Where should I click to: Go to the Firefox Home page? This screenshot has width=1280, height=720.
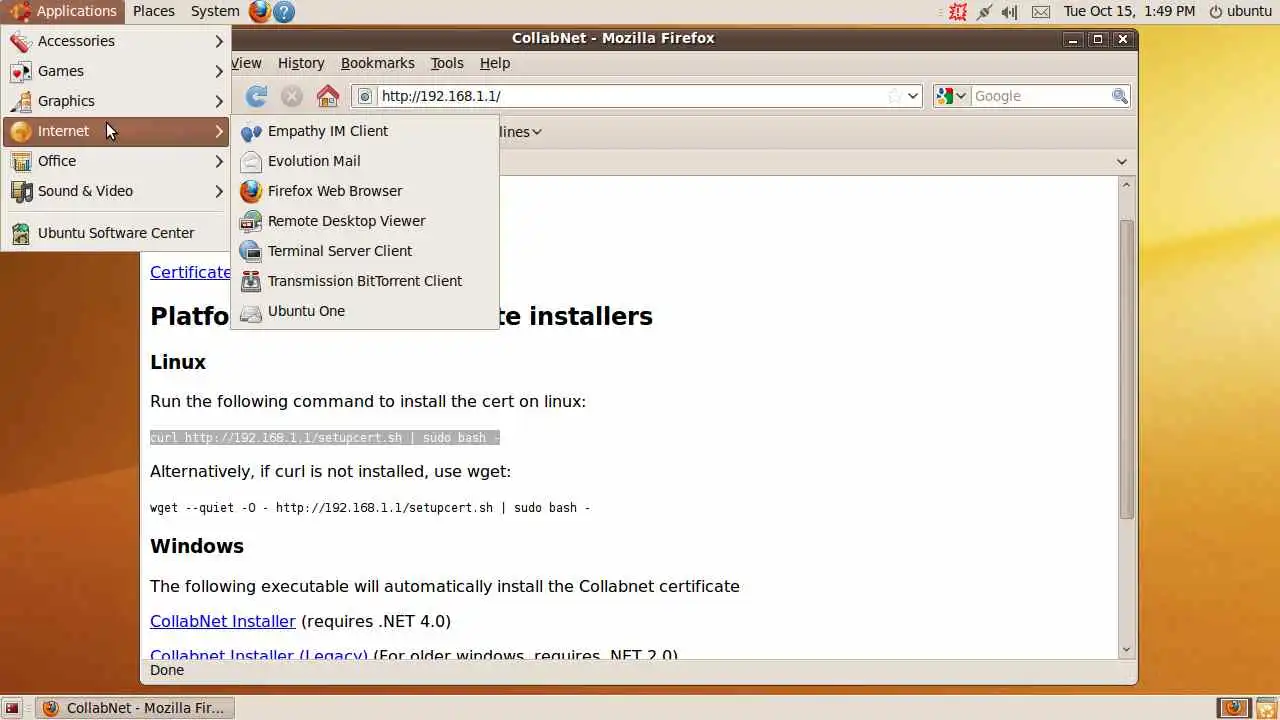pos(328,96)
